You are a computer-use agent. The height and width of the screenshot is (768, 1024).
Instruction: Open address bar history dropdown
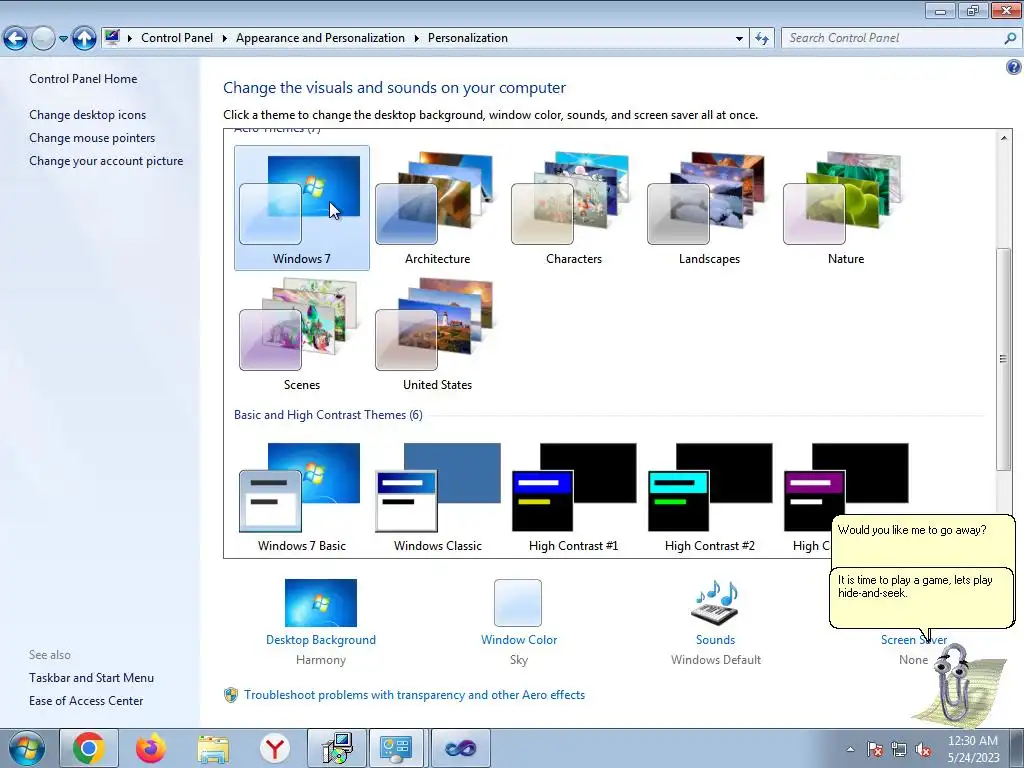point(739,39)
